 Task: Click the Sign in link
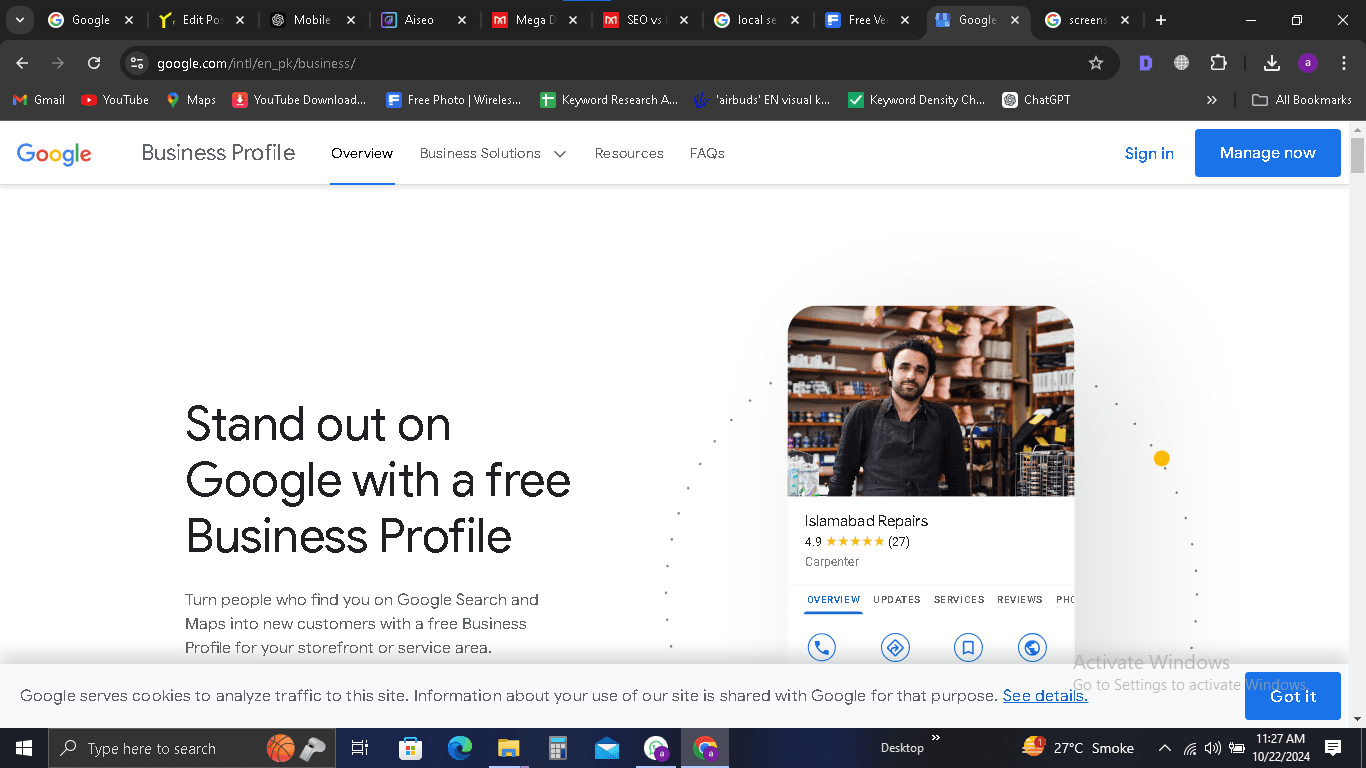click(x=1149, y=153)
